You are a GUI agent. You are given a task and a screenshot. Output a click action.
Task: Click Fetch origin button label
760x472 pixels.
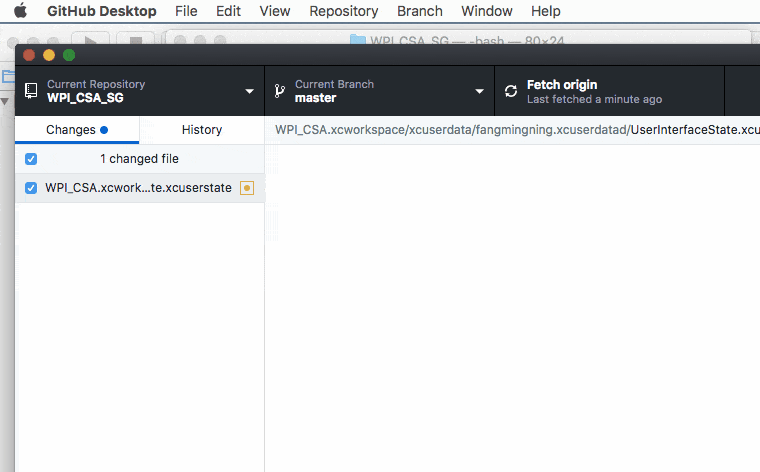562,85
